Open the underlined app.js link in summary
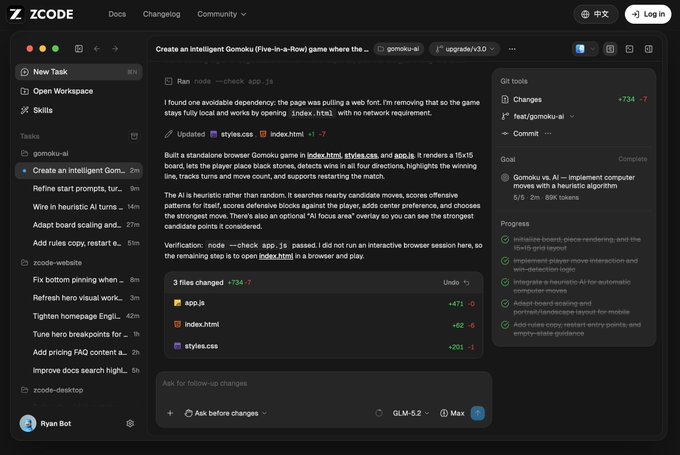Viewport: 680px width, 455px height. (x=404, y=155)
